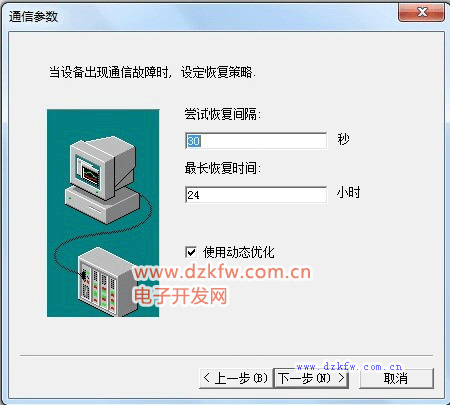Click the 使用动态优化 checkbox label text
This screenshot has height=405, width=450.
(239, 252)
